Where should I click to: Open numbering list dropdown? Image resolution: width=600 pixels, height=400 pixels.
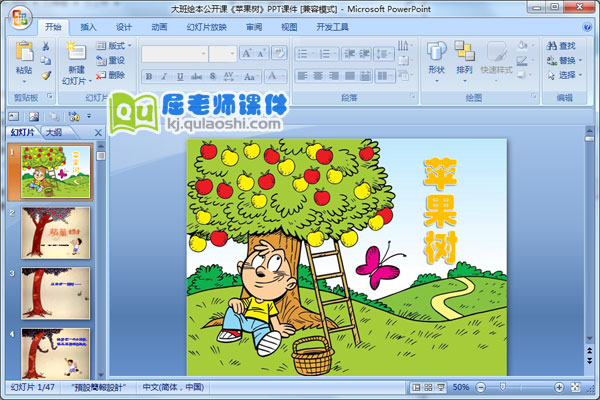pos(334,54)
